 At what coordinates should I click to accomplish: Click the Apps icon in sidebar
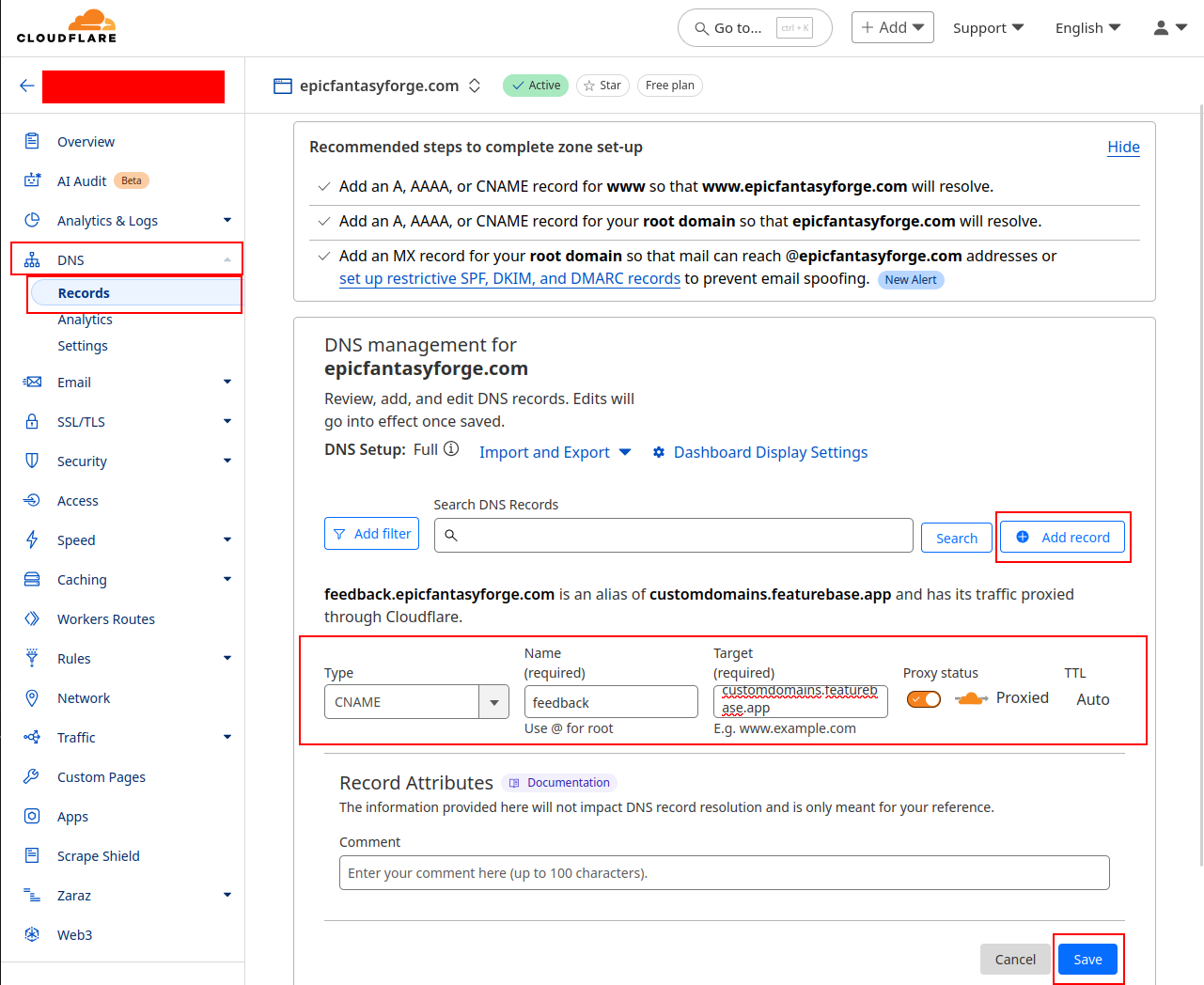tap(32, 816)
